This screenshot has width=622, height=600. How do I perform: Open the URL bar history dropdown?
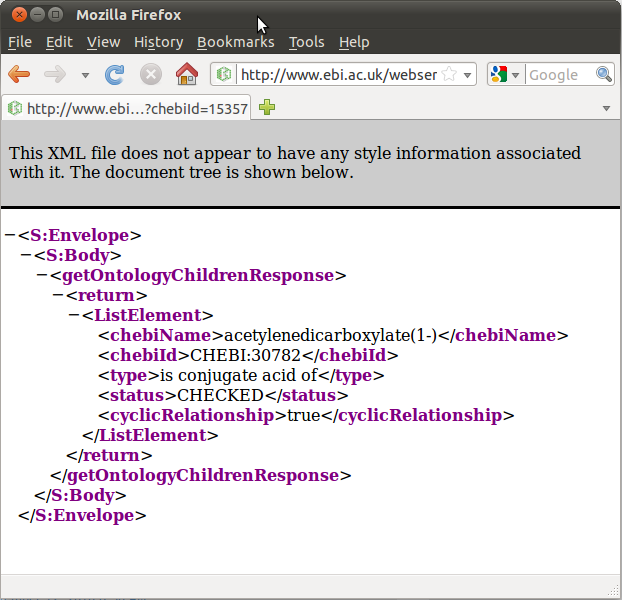467,75
